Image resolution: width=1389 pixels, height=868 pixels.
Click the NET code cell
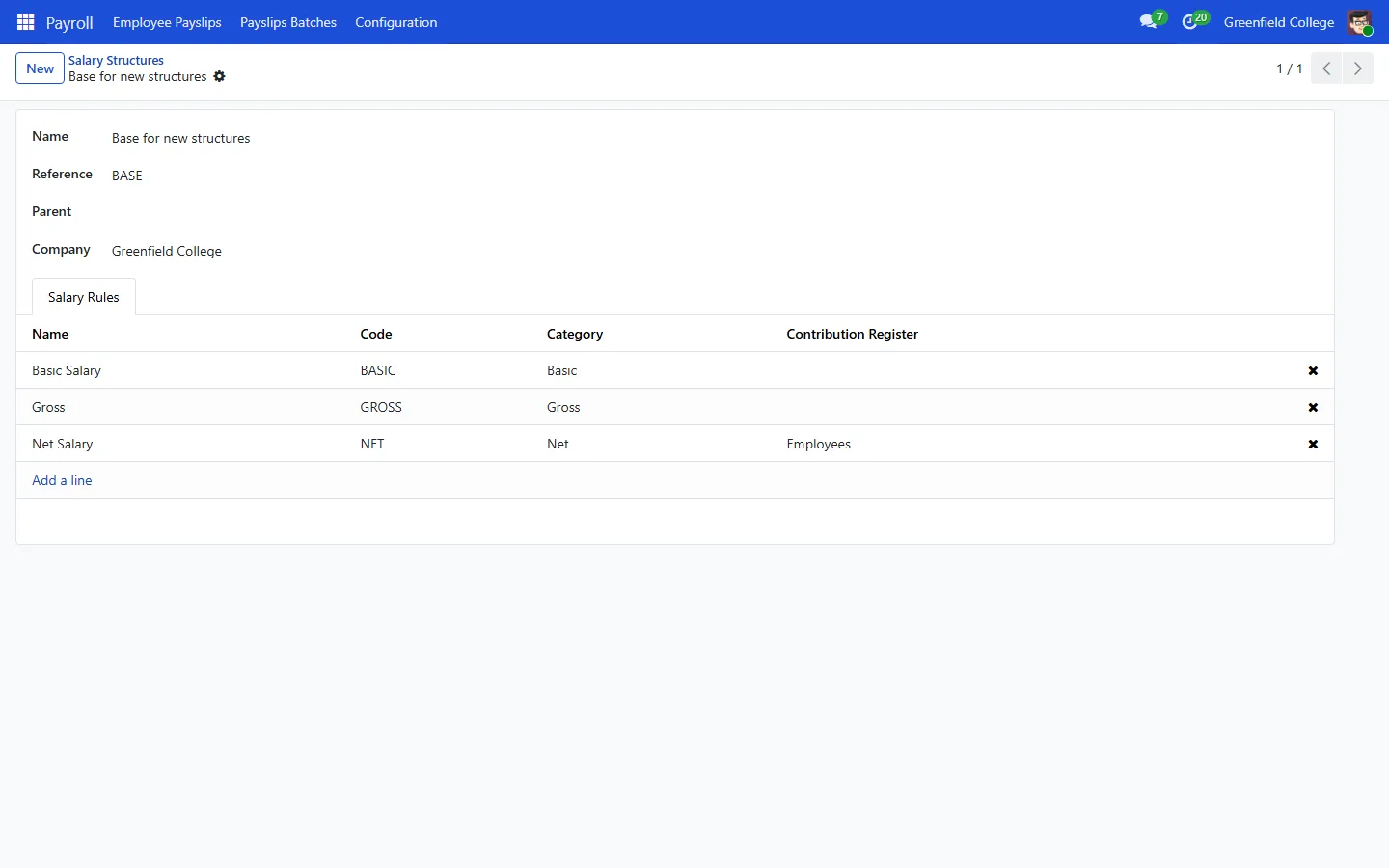(446, 444)
